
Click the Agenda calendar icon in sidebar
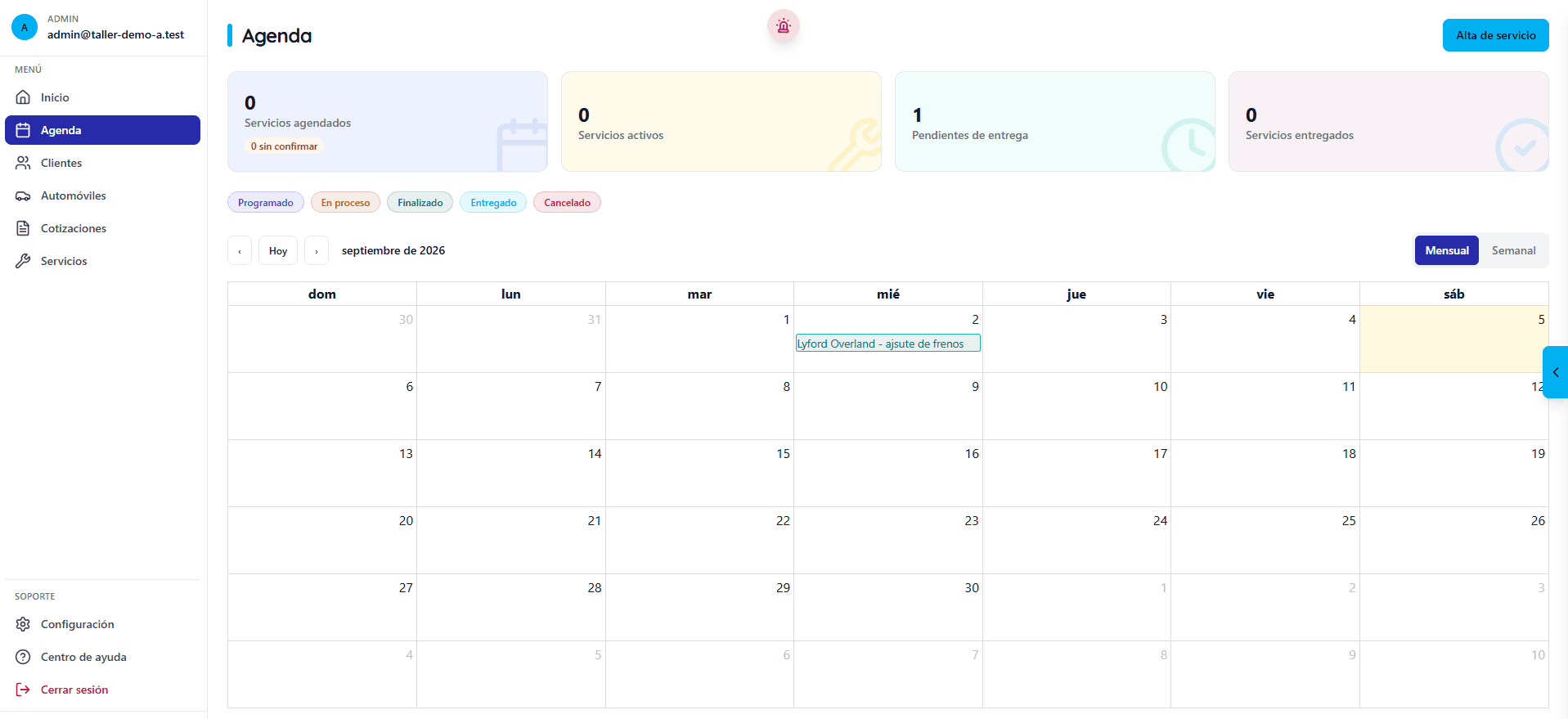click(x=23, y=130)
